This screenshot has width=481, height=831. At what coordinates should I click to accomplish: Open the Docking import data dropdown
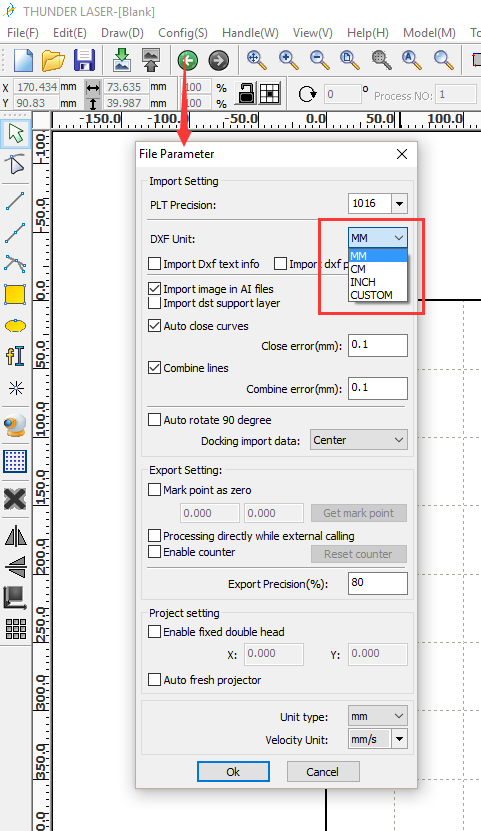pos(359,440)
